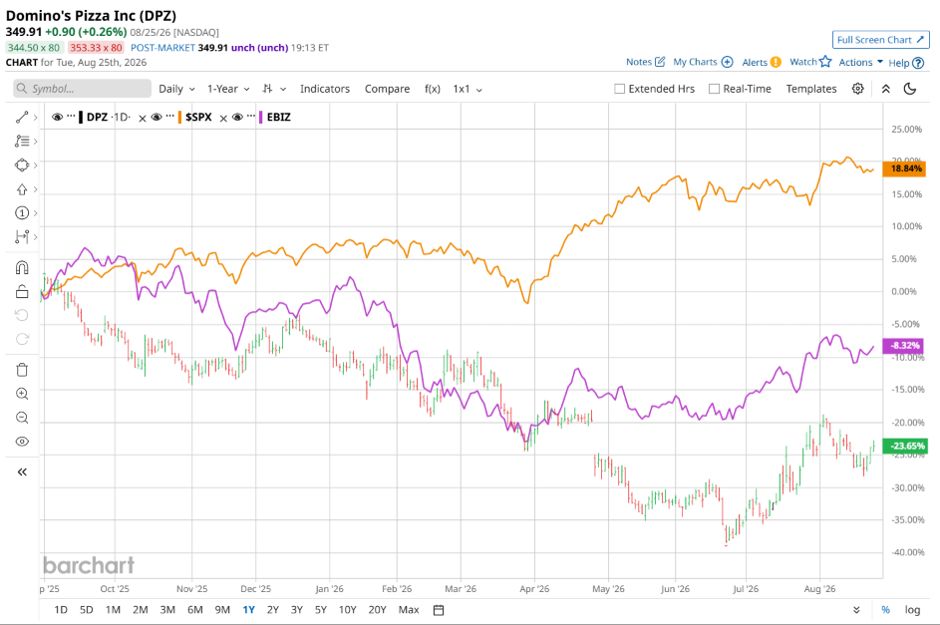Zoom in with the magnifier plus icon
940x625 pixels.
(22, 394)
